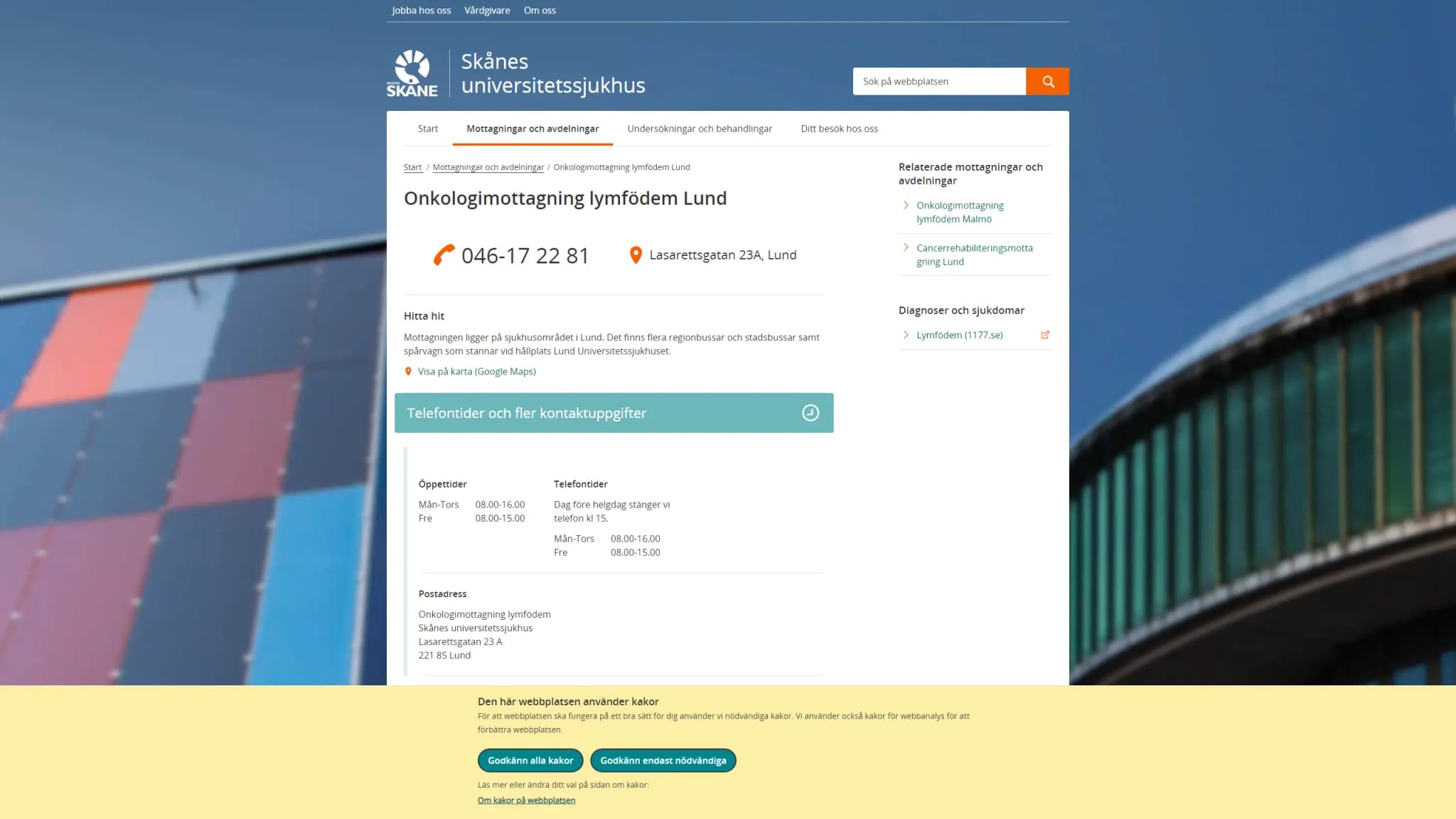Click the 221 85 Lund postal line
The width and height of the screenshot is (1456, 819).
(444, 655)
